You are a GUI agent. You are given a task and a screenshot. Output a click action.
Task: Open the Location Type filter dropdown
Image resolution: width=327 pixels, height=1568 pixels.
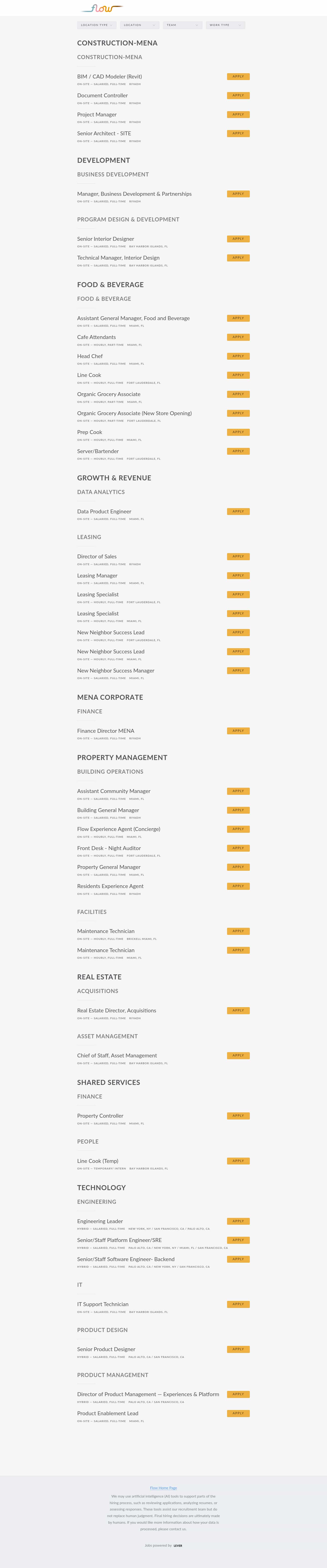tap(97, 25)
